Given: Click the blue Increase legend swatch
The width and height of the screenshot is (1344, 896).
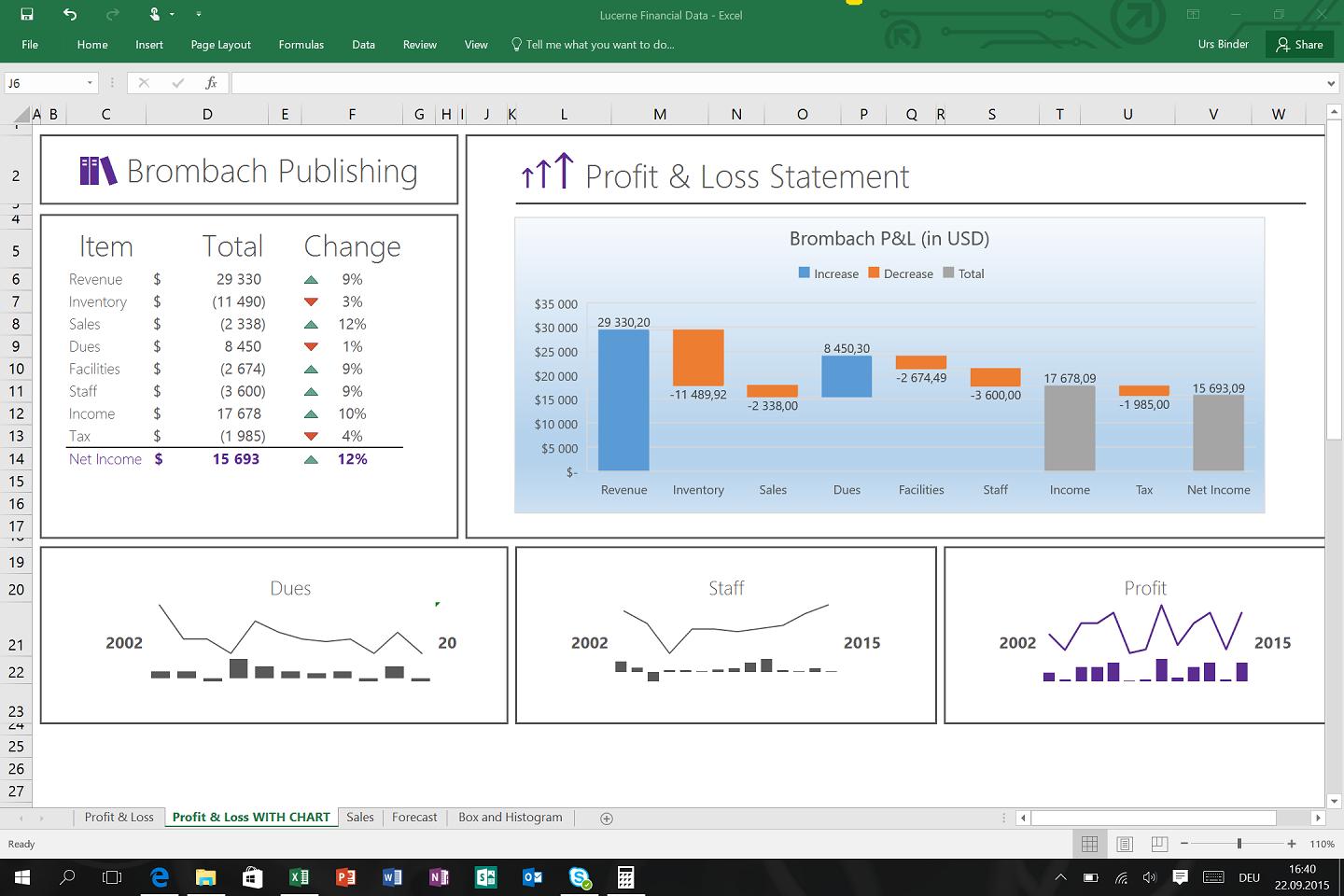Looking at the screenshot, I should [x=805, y=273].
